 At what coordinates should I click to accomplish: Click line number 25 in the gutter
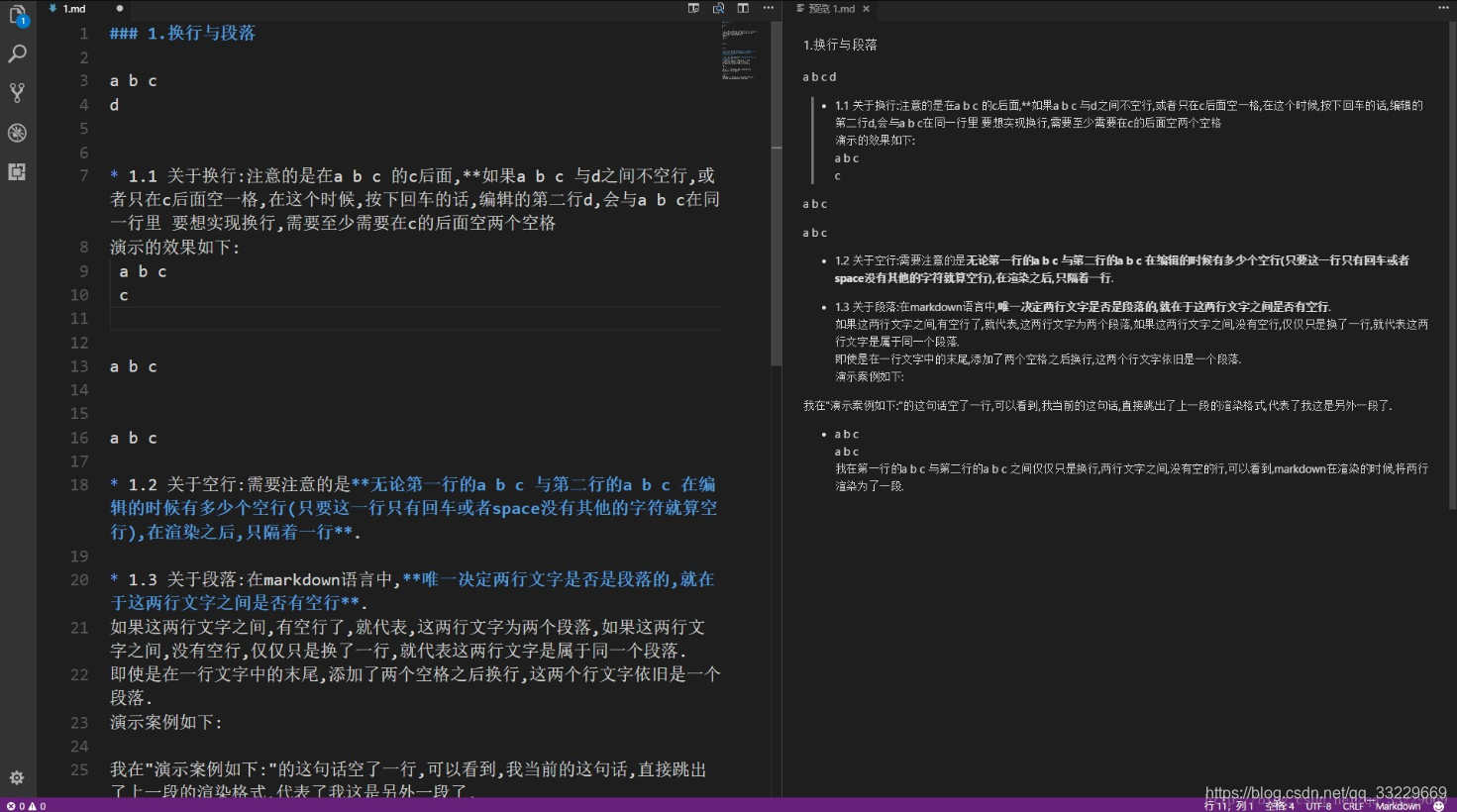(79, 769)
